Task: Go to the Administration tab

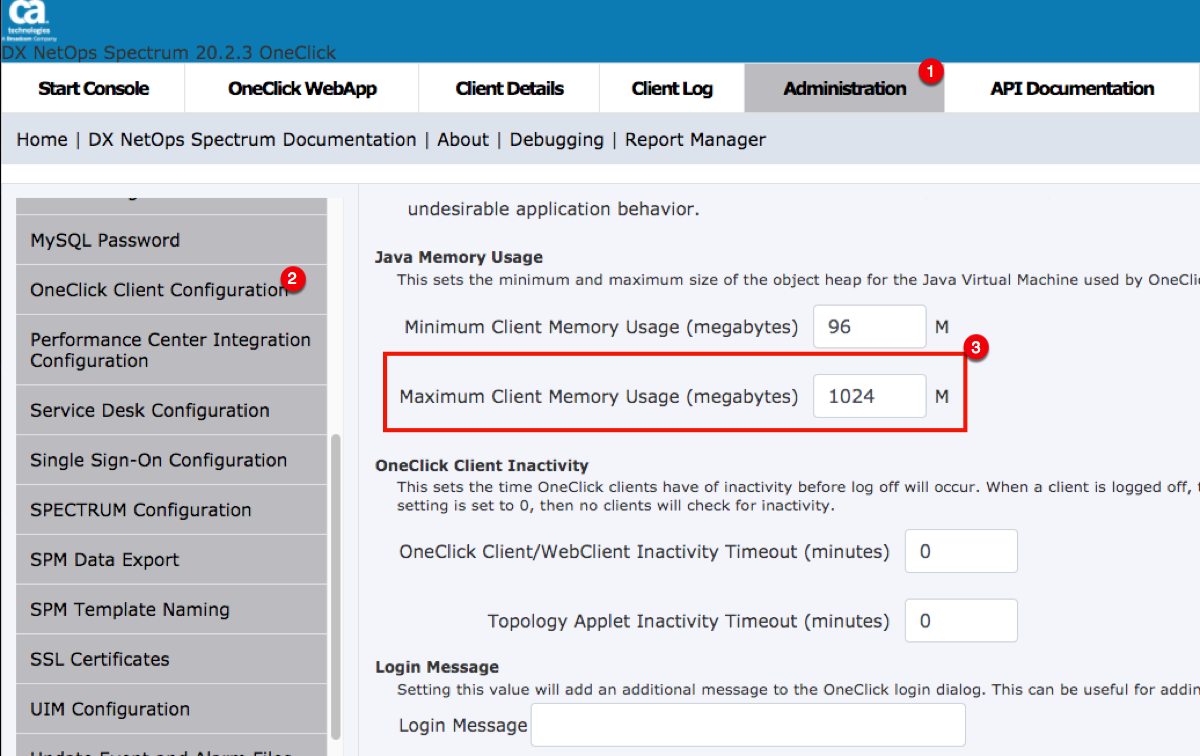Action: (844, 89)
